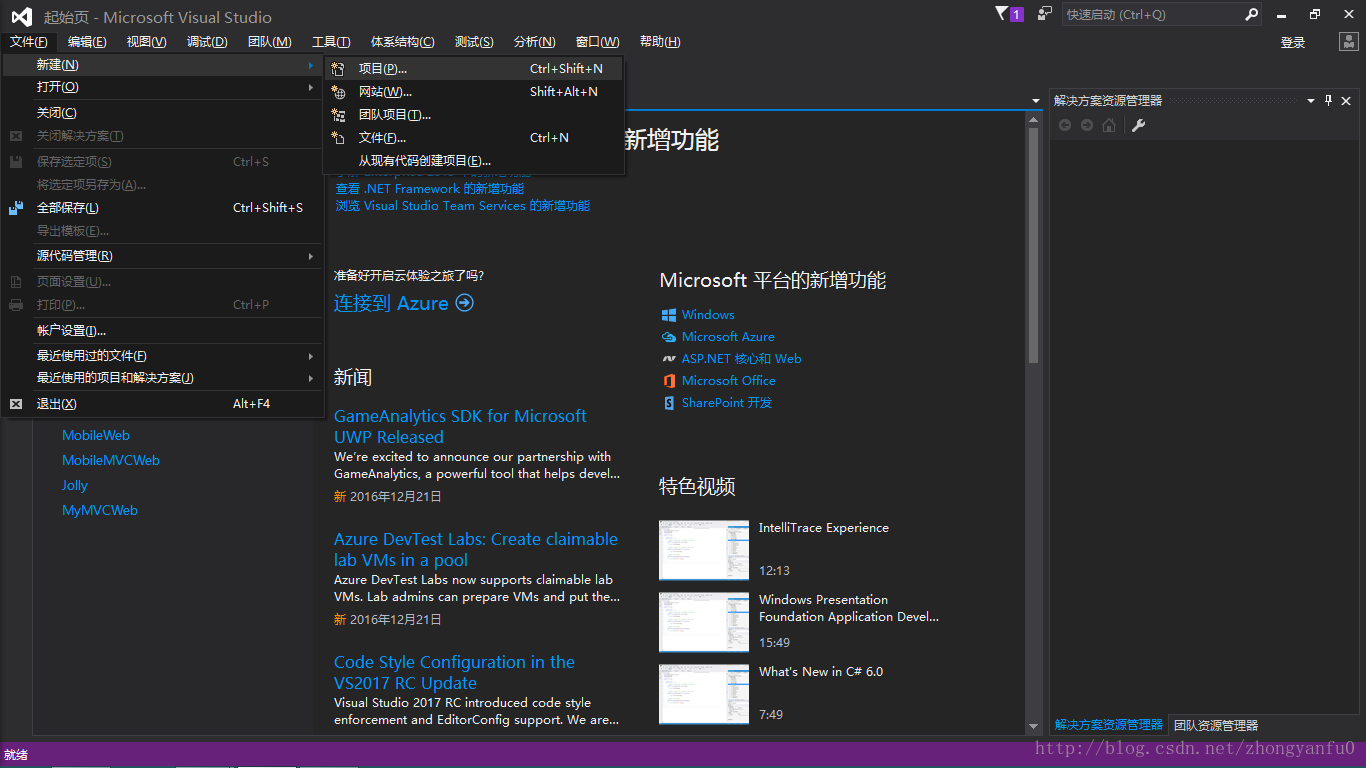Image resolution: width=1366 pixels, height=768 pixels.
Task: Open Solution Explorer properties wrench icon
Action: (x=1138, y=125)
